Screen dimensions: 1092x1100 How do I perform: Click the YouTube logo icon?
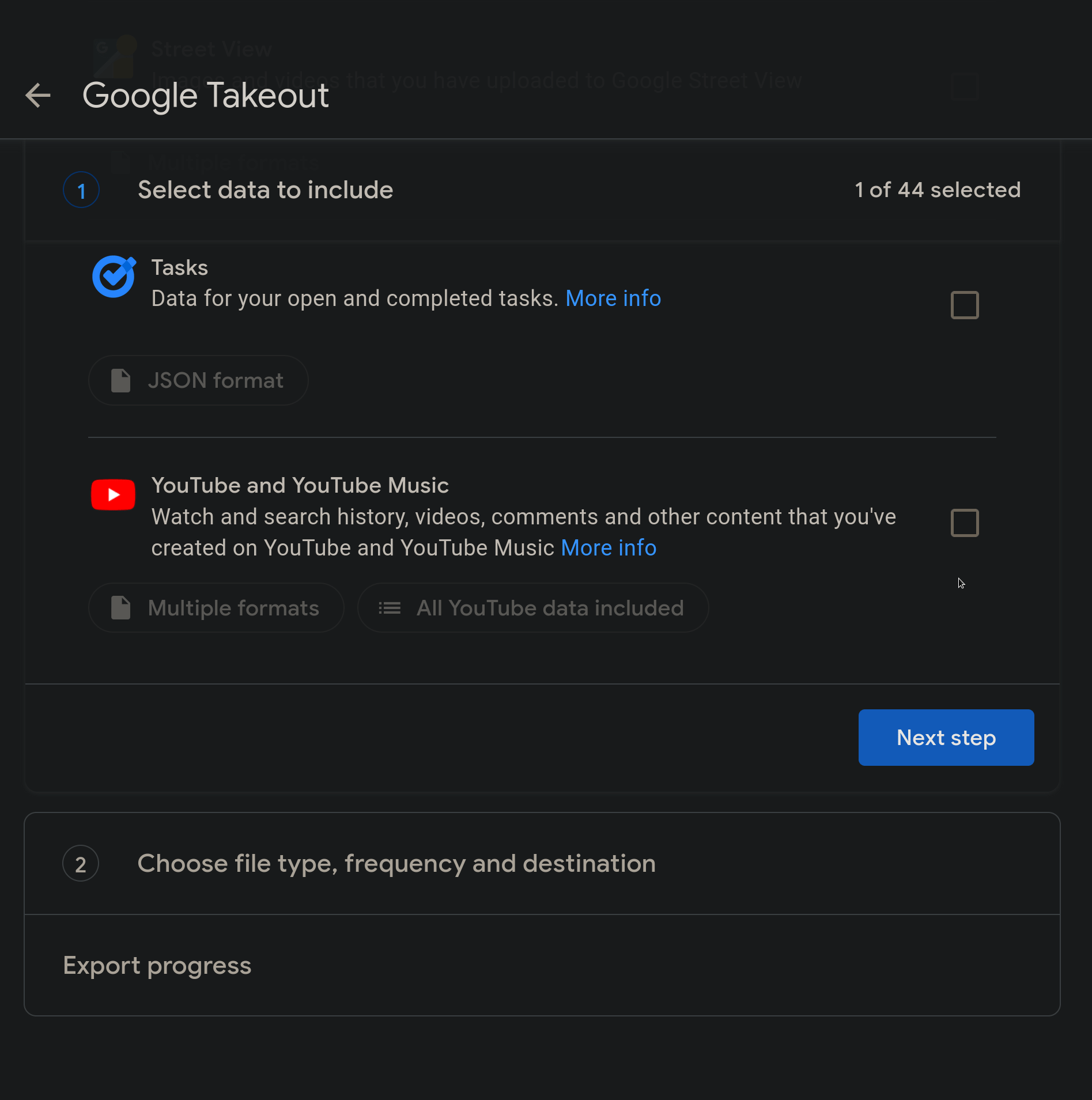click(x=114, y=494)
